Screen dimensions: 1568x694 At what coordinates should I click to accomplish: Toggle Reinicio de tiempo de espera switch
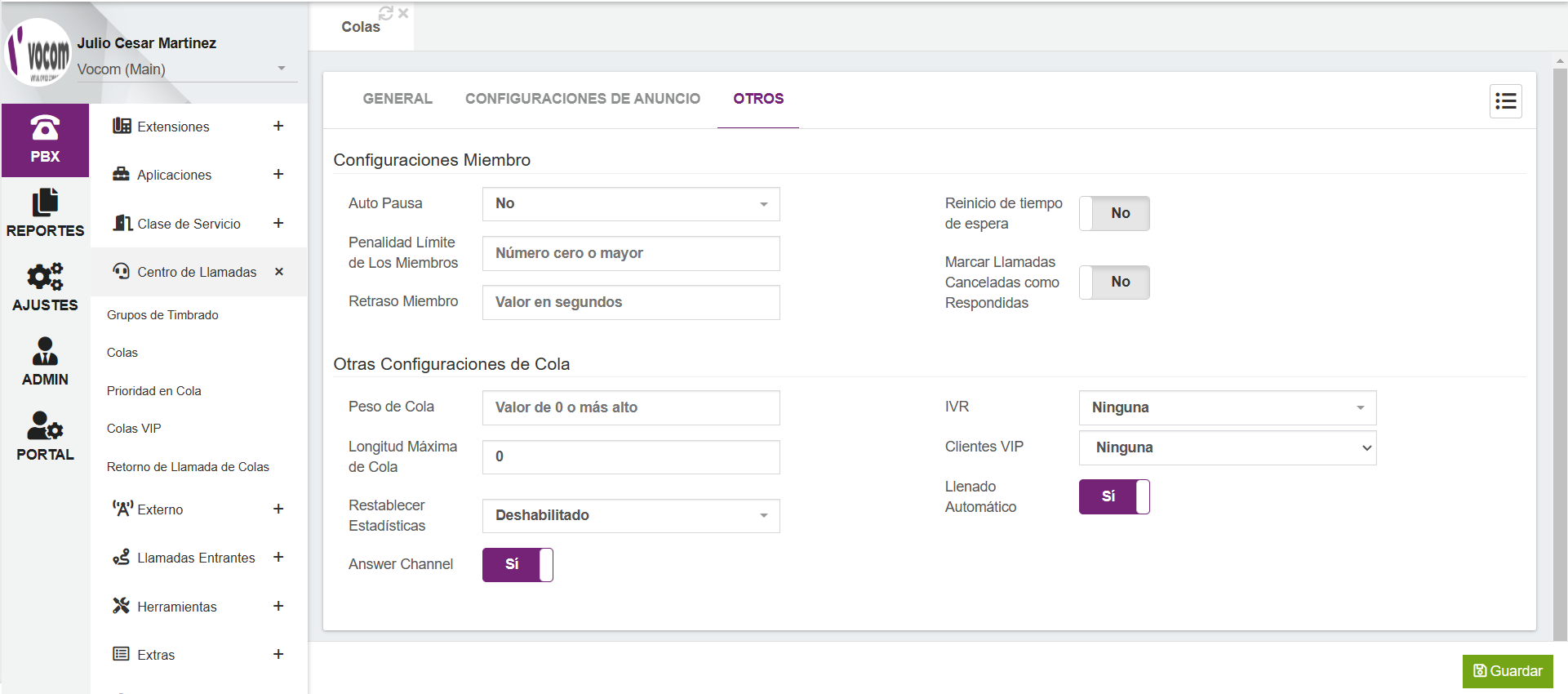tap(1114, 213)
